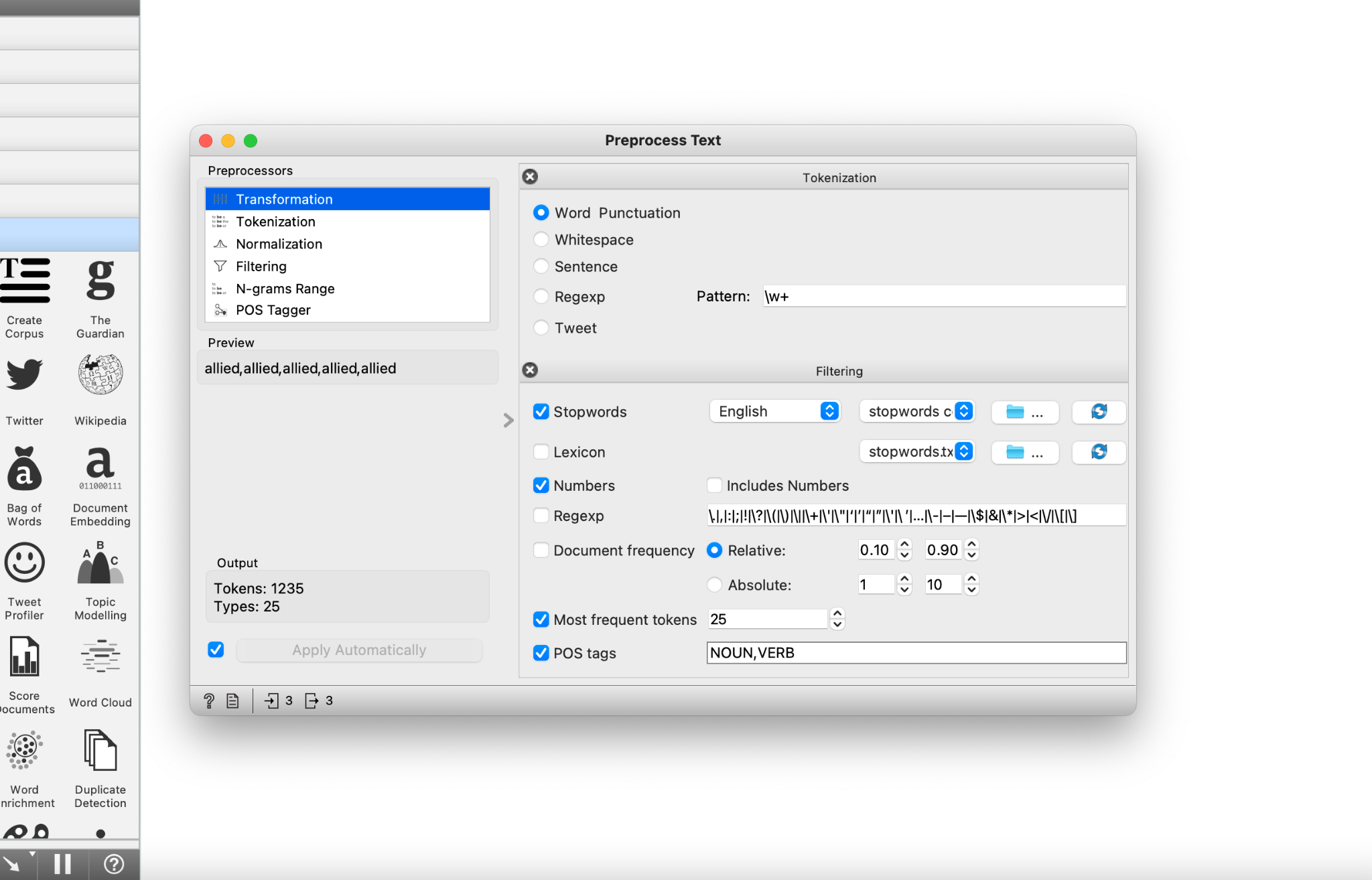1372x880 pixels.
Task: Reload the lexicon file
Action: [x=1099, y=452]
